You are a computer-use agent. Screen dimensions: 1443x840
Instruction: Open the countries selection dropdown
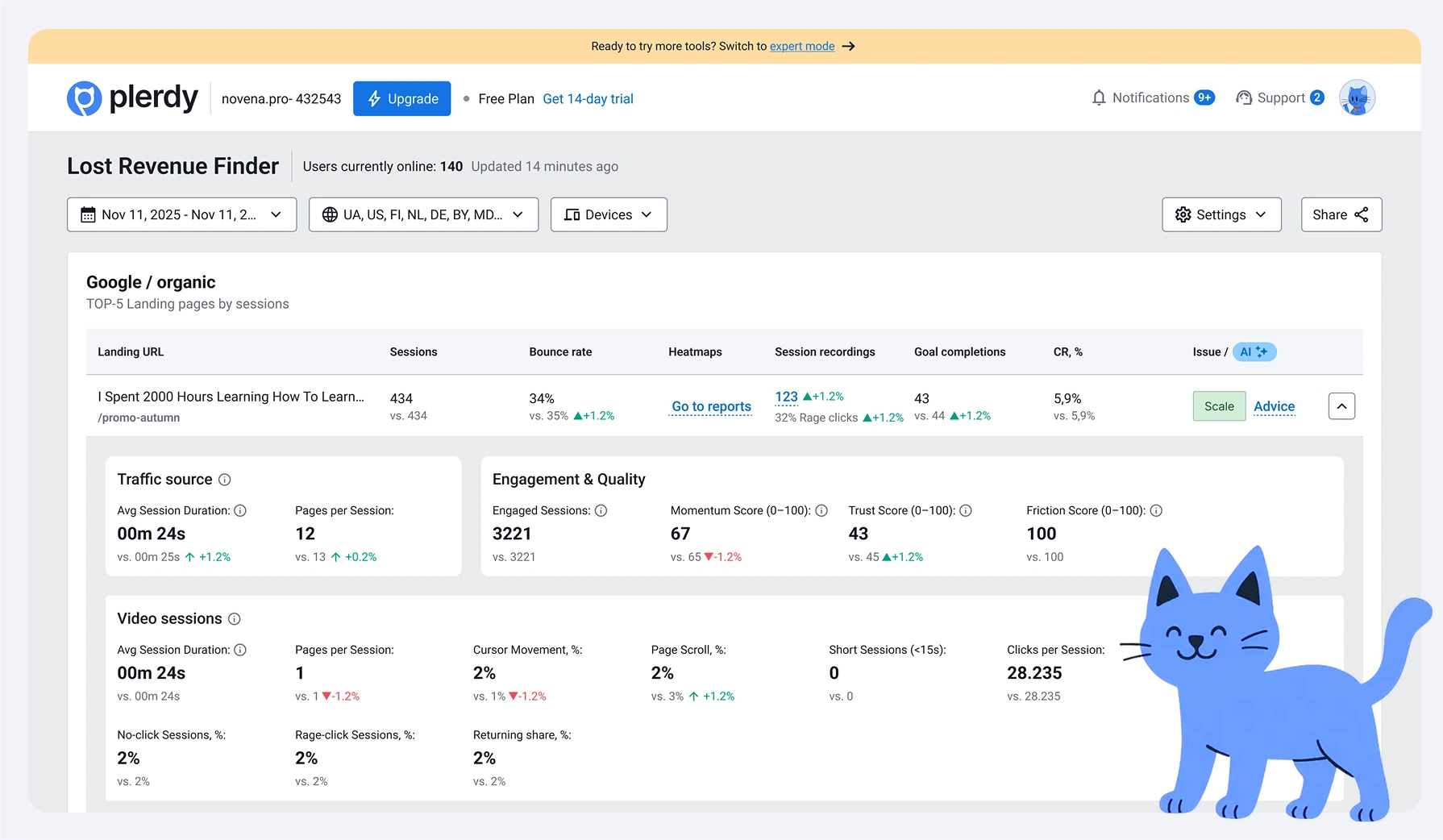coord(423,214)
